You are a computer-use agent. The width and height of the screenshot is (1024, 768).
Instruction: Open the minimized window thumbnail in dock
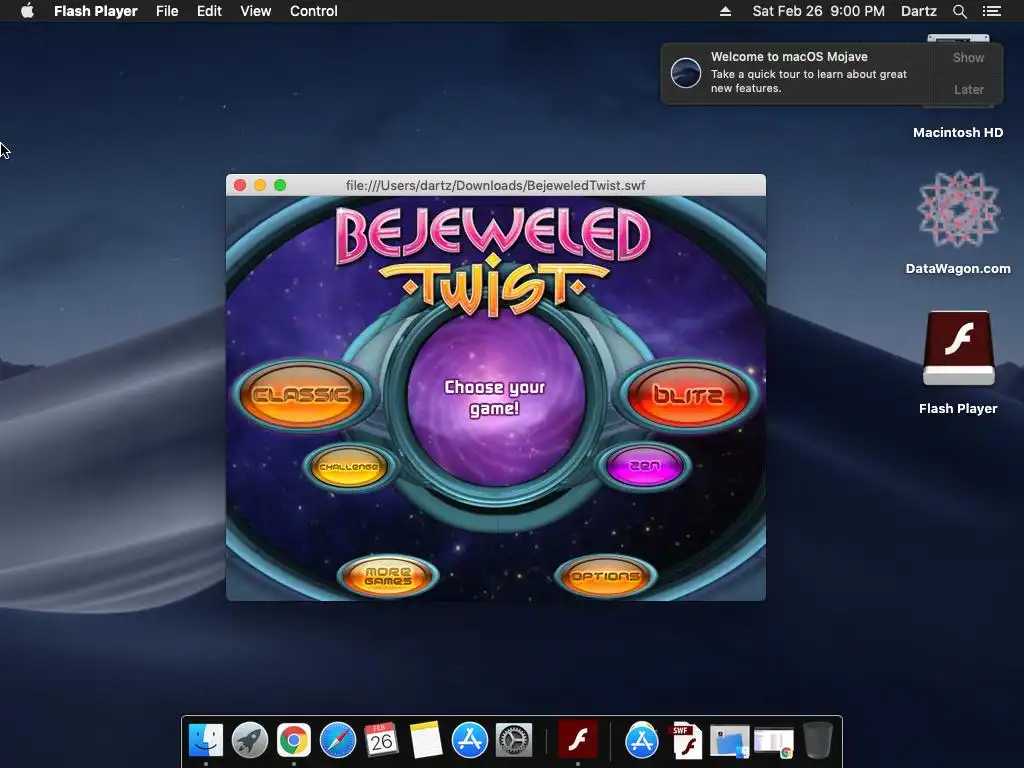click(x=774, y=743)
